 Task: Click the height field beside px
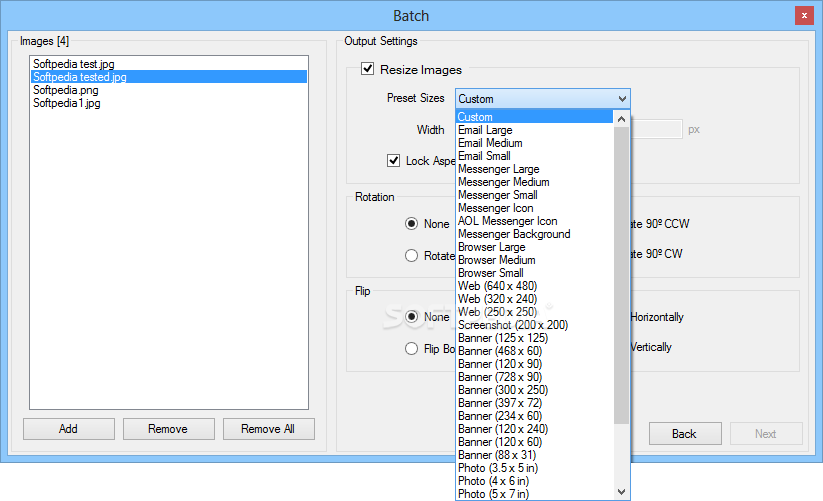pyautogui.click(x=656, y=129)
